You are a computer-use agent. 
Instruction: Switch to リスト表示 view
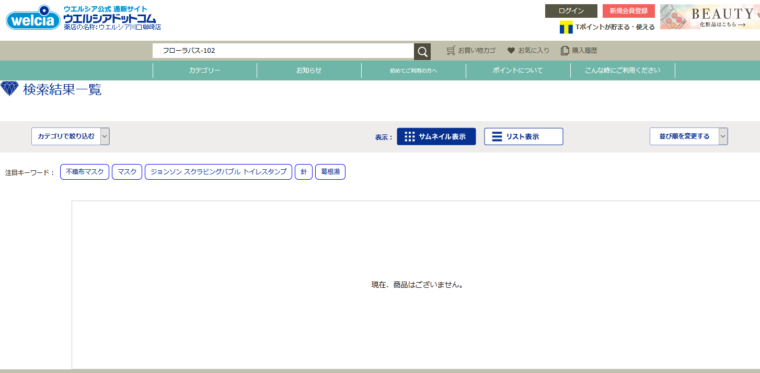click(523, 137)
